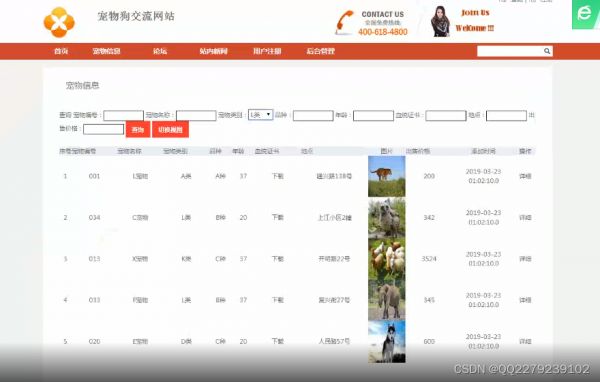600x382 pixels.
Task: Click the search magnifier icon
Action: [x=547, y=51]
